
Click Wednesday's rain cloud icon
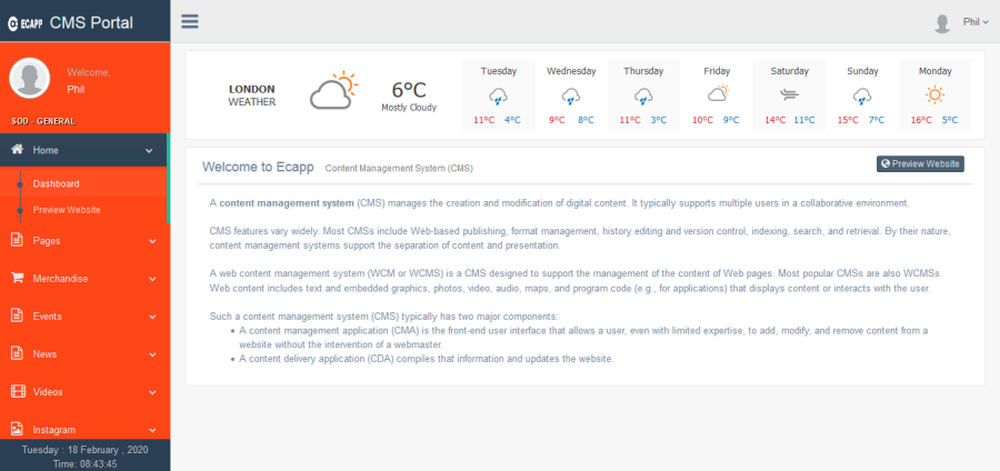pyautogui.click(x=571, y=96)
